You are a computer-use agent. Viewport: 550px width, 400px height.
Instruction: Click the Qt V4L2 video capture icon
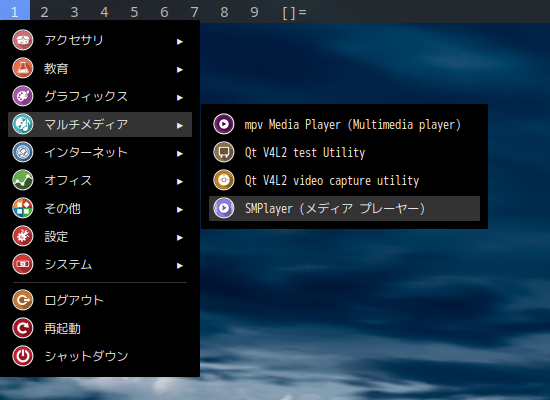tap(224, 180)
